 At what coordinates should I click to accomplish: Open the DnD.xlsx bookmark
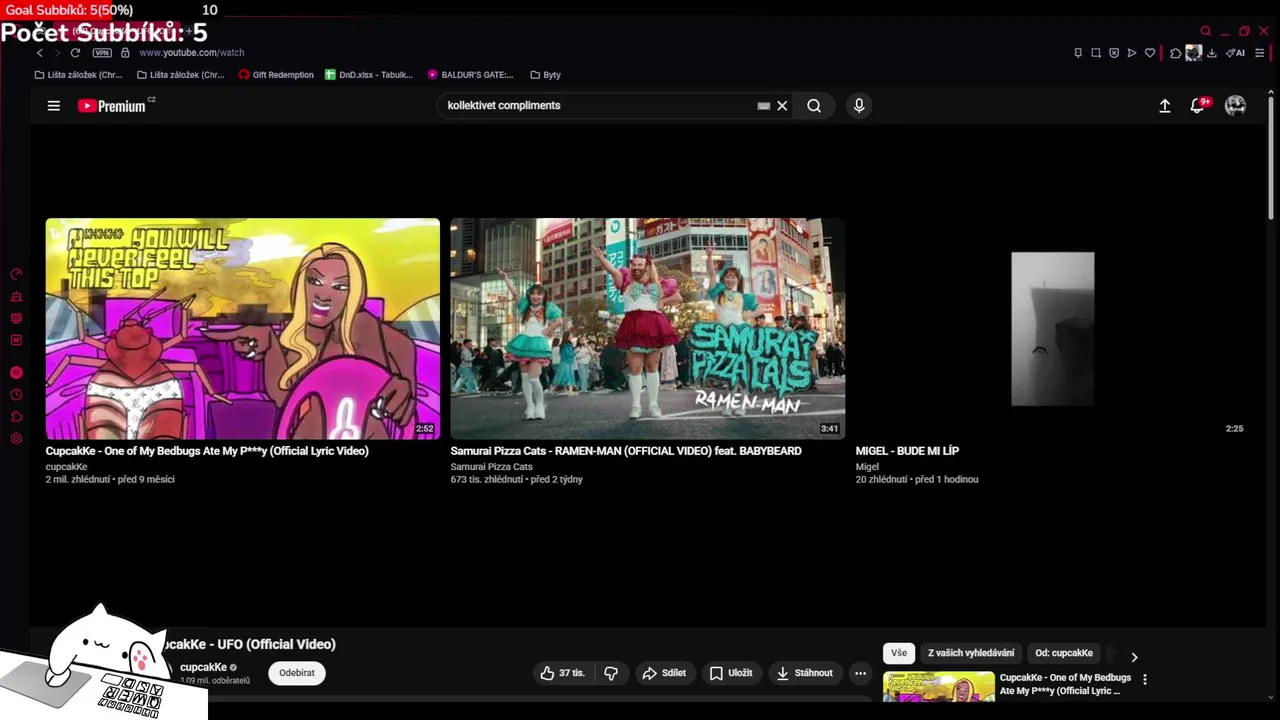(369, 75)
